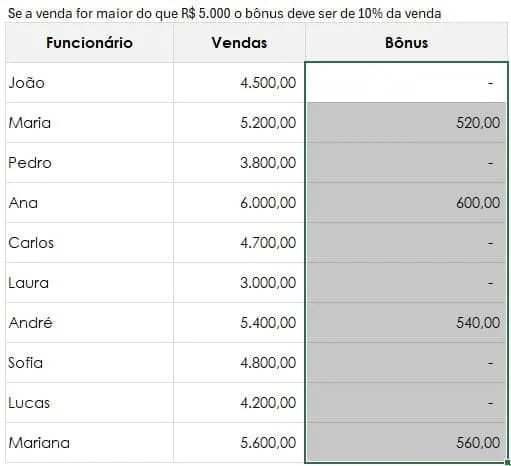Click the cell containing João

pyautogui.click(x=89, y=82)
